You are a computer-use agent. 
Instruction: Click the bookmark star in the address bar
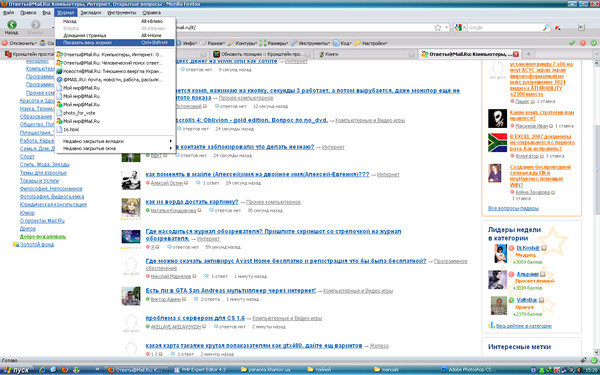(x=438, y=28)
